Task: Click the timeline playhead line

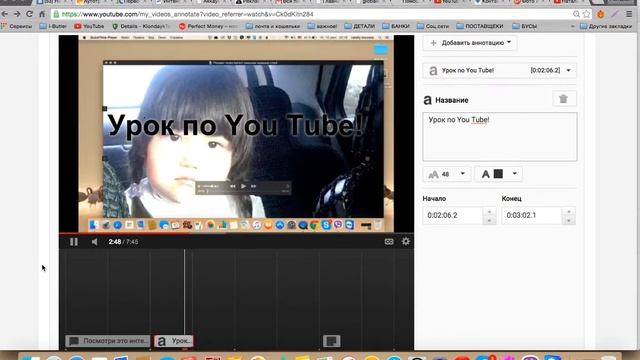Action: (x=184, y=292)
